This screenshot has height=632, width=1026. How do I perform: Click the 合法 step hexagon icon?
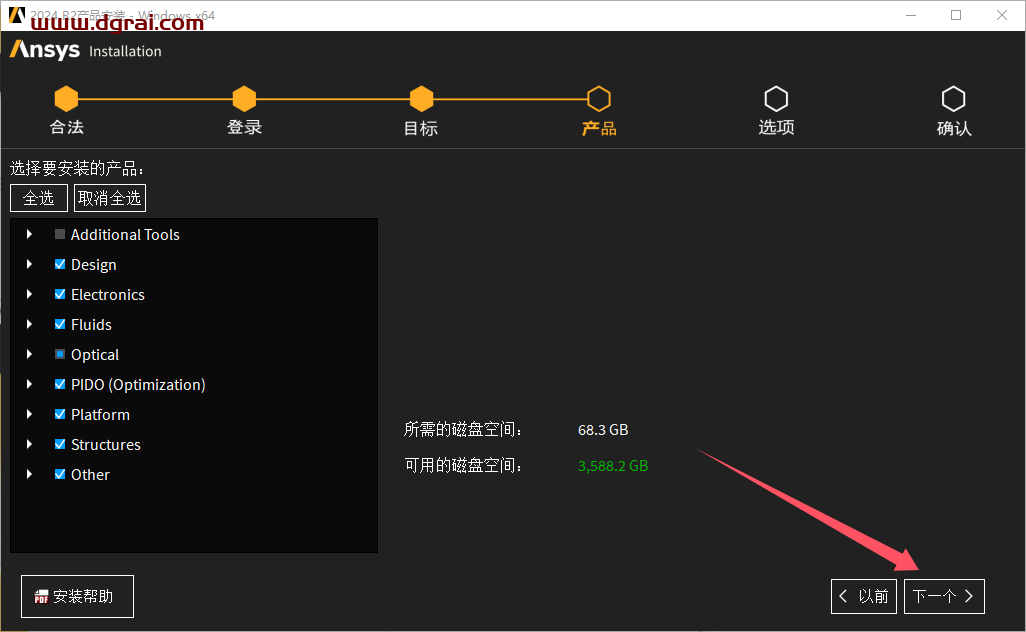pos(66,99)
